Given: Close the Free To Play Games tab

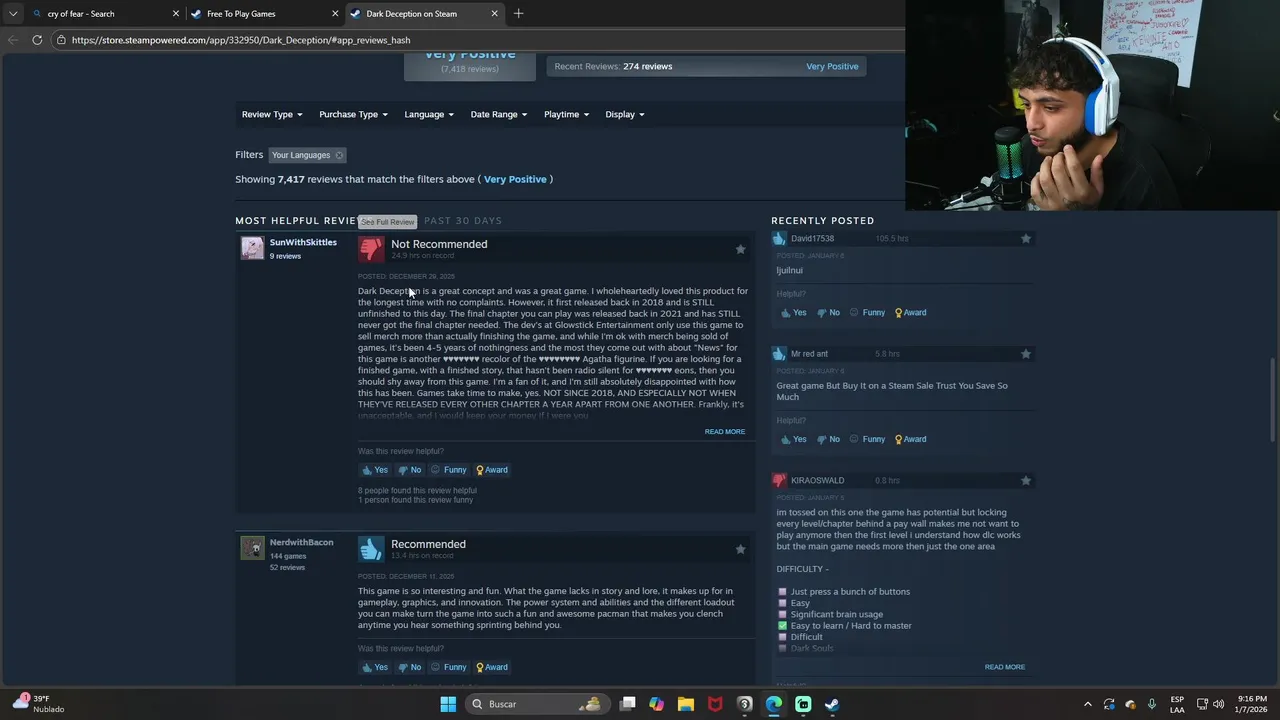Looking at the screenshot, I should click(335, 14).
